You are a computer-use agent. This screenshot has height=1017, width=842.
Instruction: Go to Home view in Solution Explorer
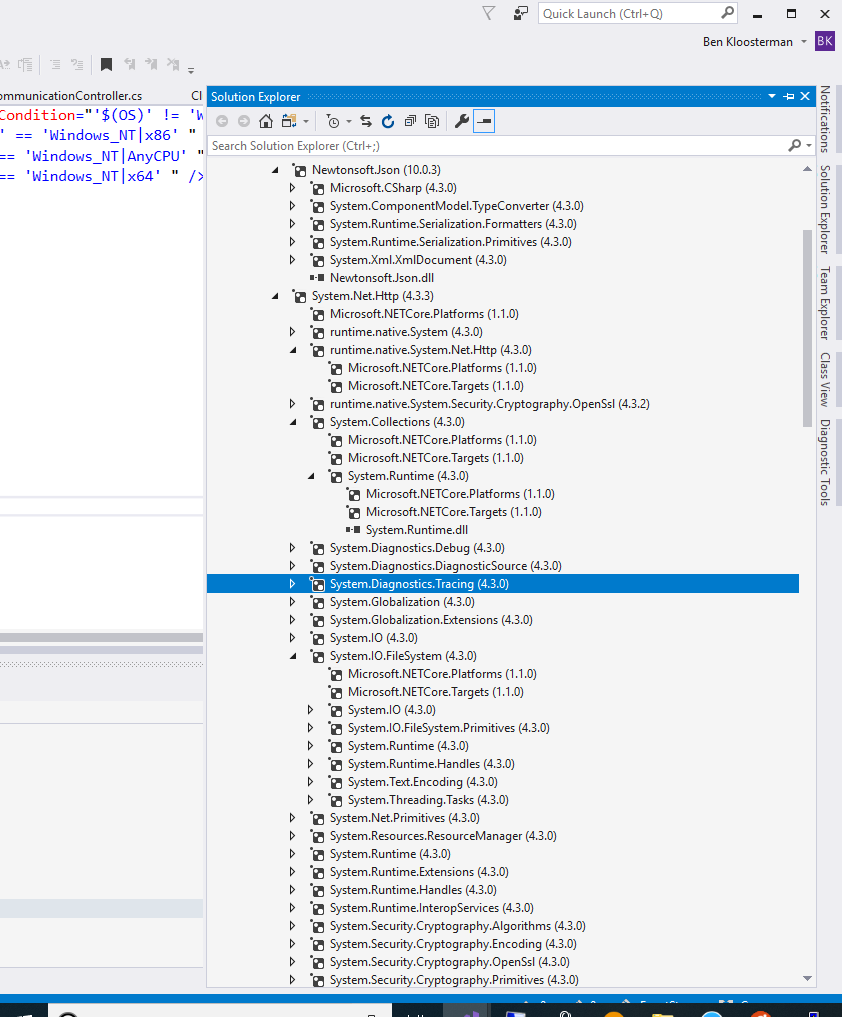(266, 121)
